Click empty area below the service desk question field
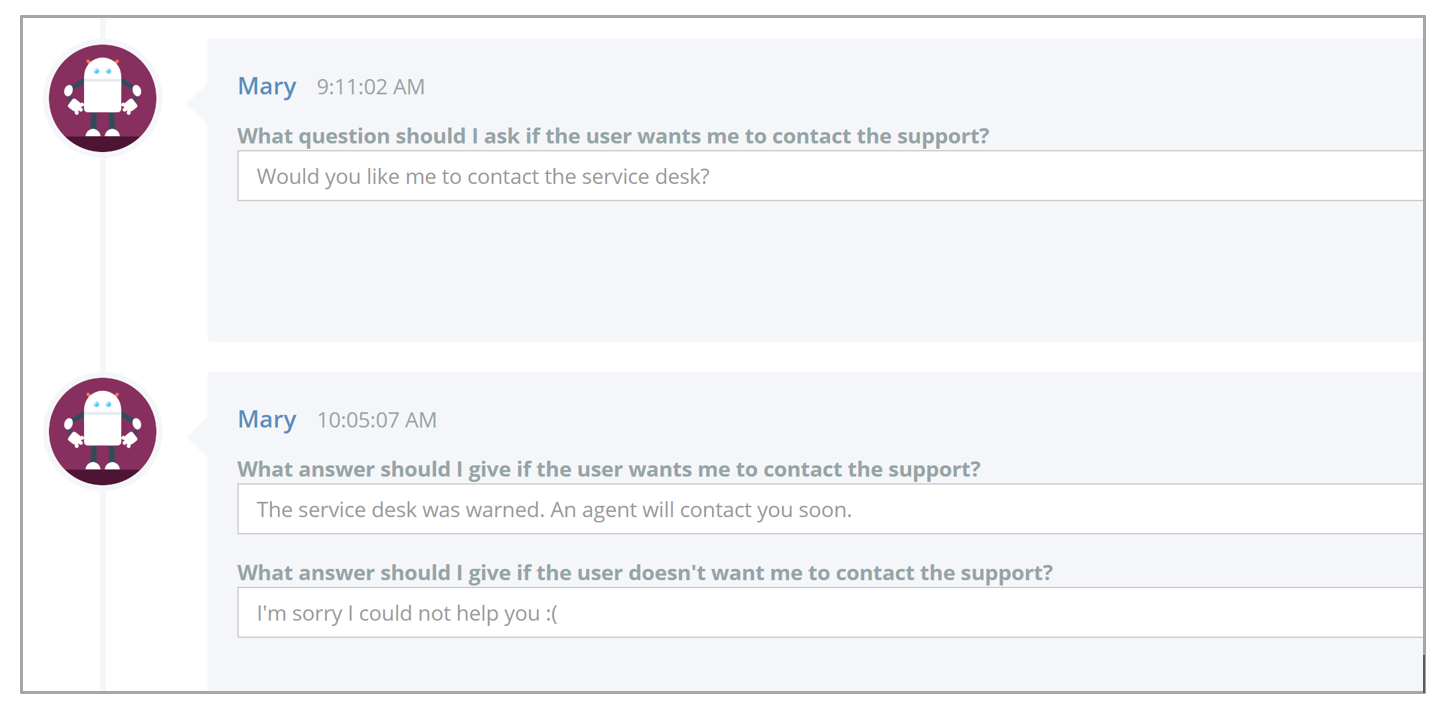1450x710 pixels. [815, 270]
